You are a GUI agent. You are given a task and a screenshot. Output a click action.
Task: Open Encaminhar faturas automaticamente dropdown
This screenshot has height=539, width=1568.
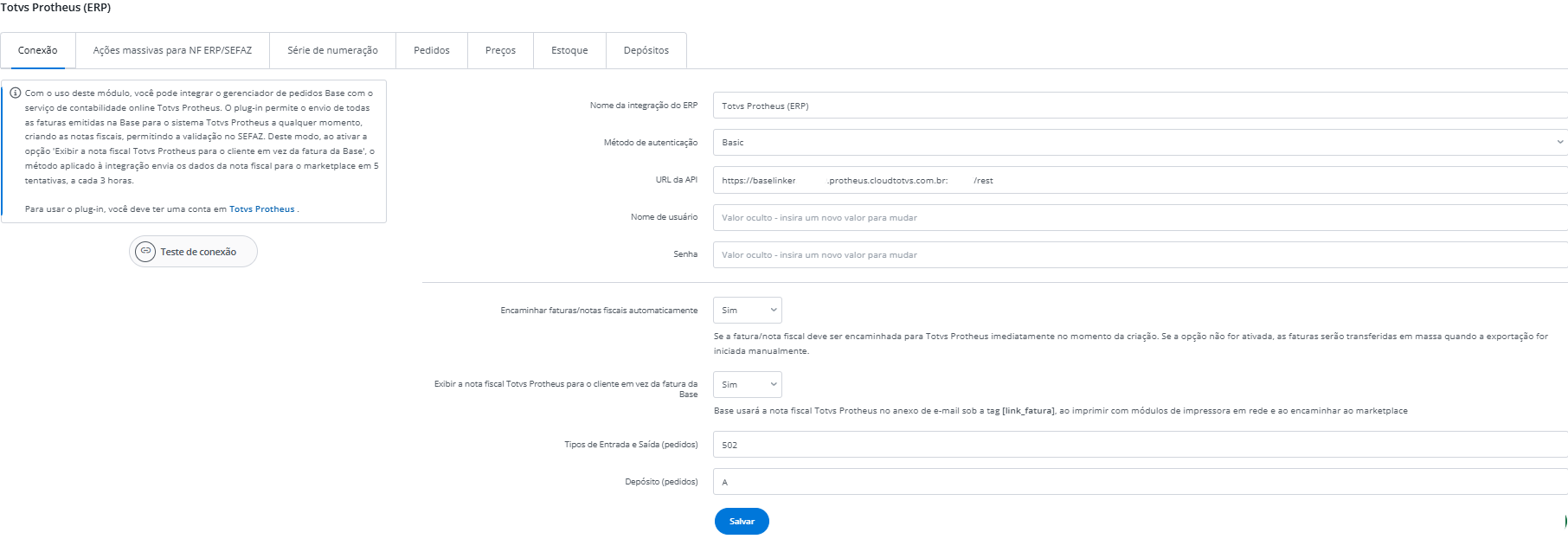point(747,311)
